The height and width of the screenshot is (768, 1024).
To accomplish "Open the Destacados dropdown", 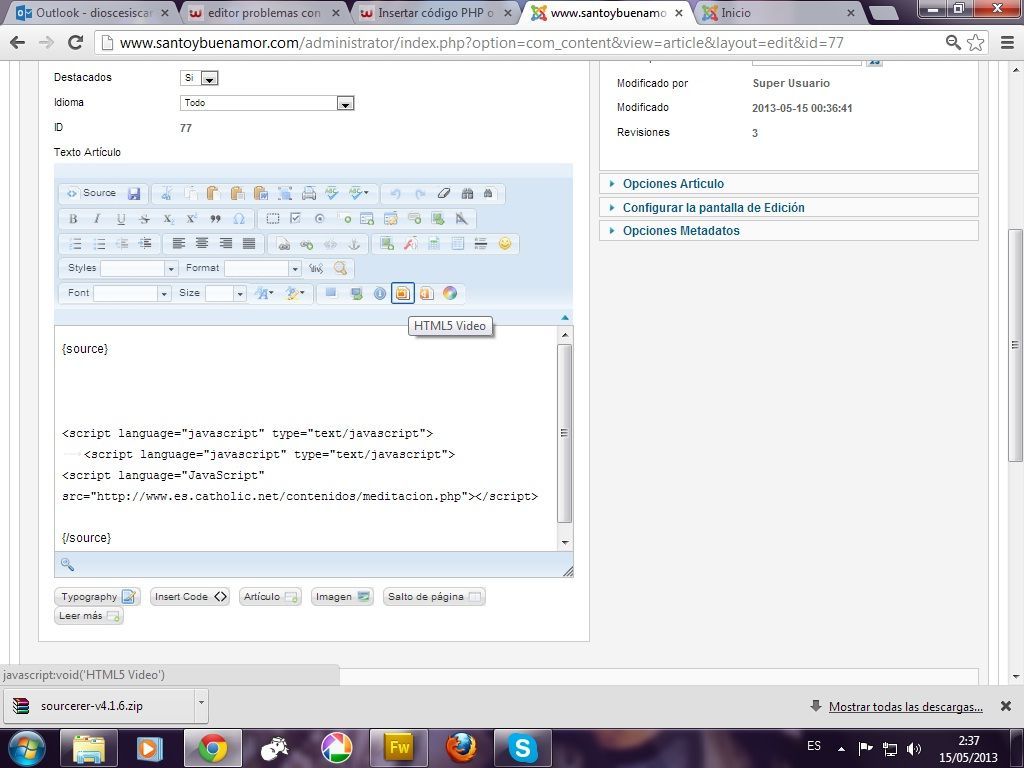I will [x=199, y=78].
